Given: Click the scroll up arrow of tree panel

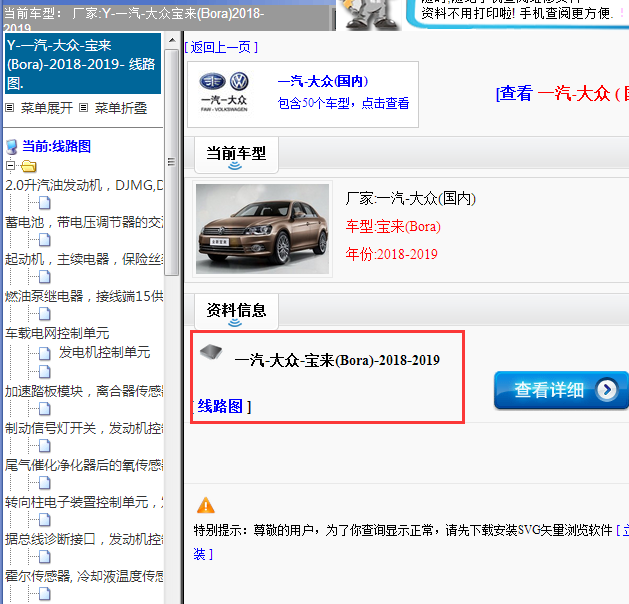Looking at the screenshot, I should tap(172, 40).
